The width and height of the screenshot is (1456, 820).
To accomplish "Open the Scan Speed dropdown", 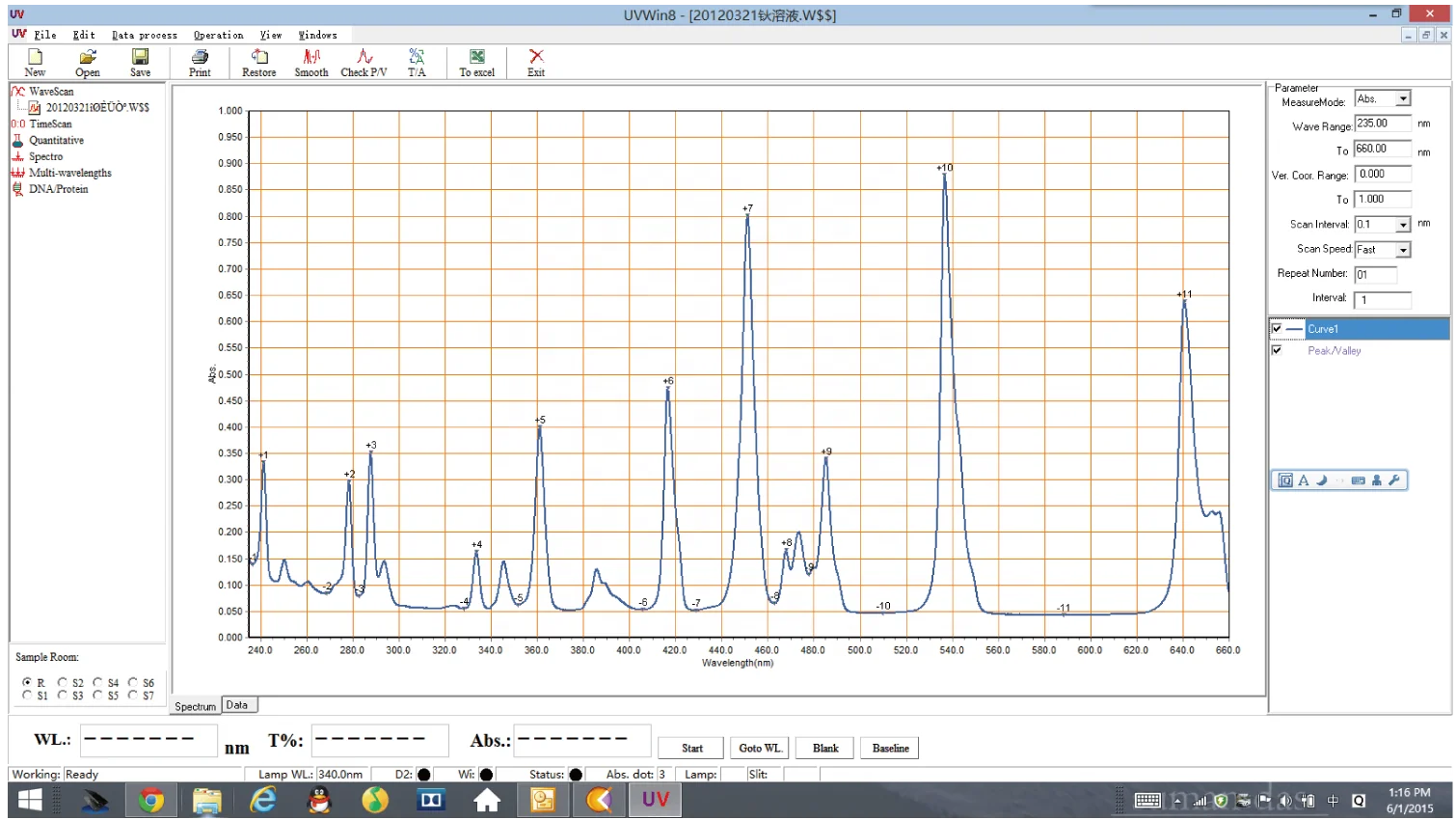I will pos(1404,250).
